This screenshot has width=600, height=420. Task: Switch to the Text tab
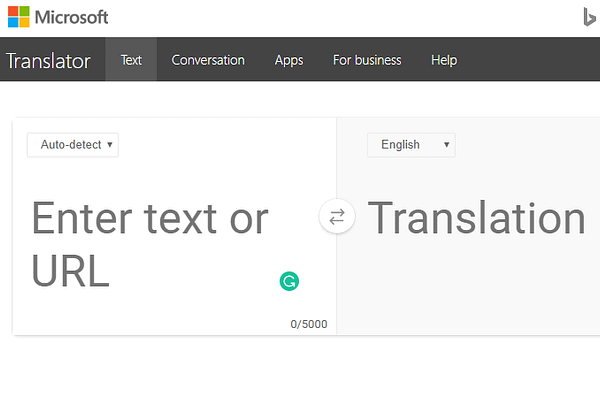(131, 60)
